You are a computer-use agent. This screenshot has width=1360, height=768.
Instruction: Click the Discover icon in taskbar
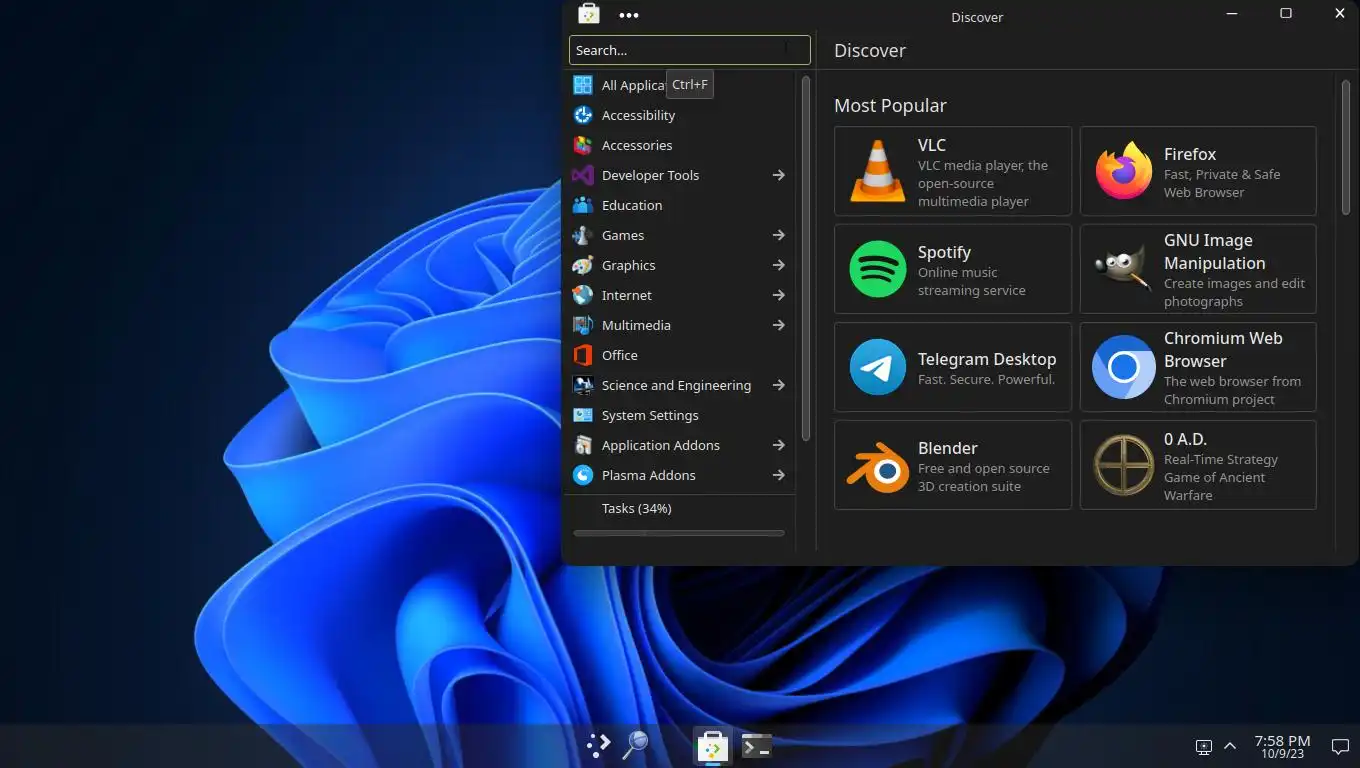click(x=712, y=746)
